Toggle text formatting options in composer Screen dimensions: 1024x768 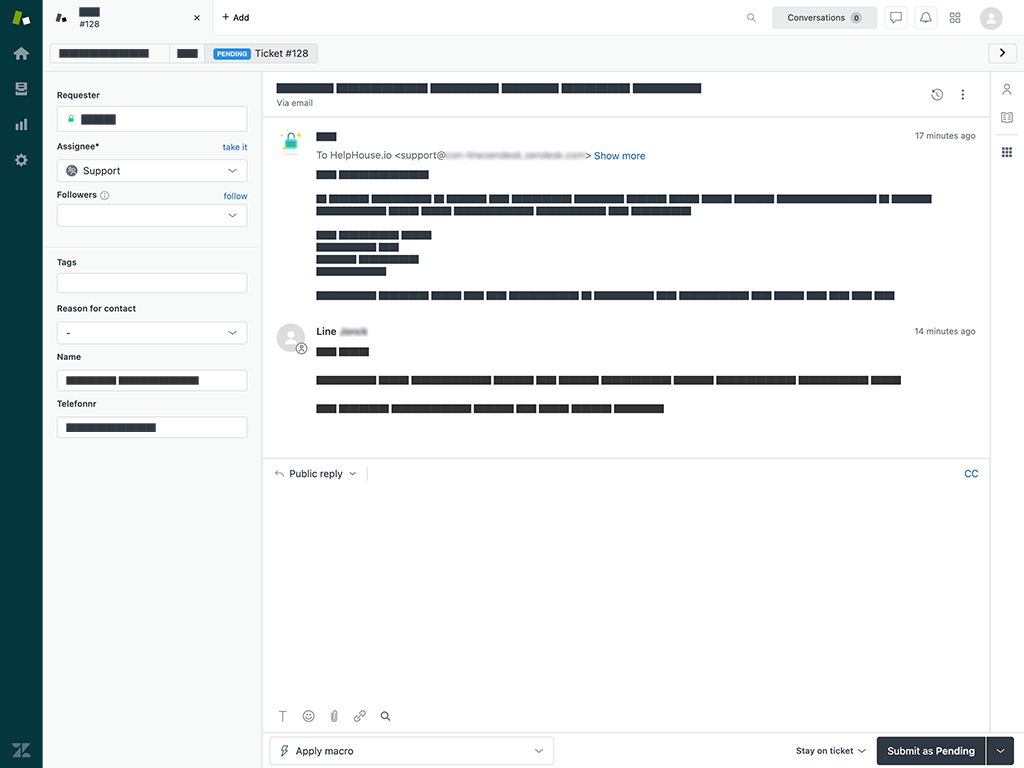point(283,716)
